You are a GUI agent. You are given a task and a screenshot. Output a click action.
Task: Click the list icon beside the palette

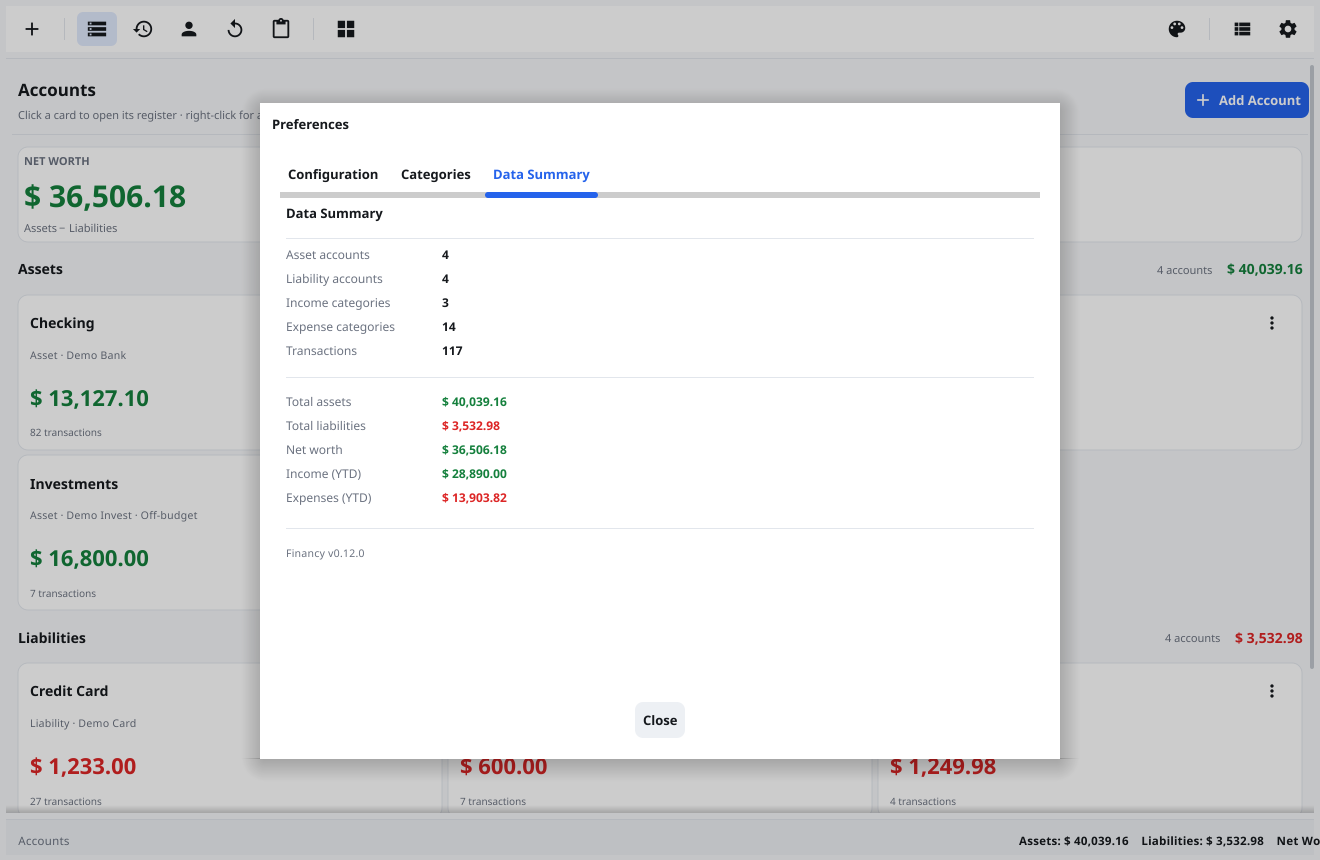click(x=1242, y=29)
